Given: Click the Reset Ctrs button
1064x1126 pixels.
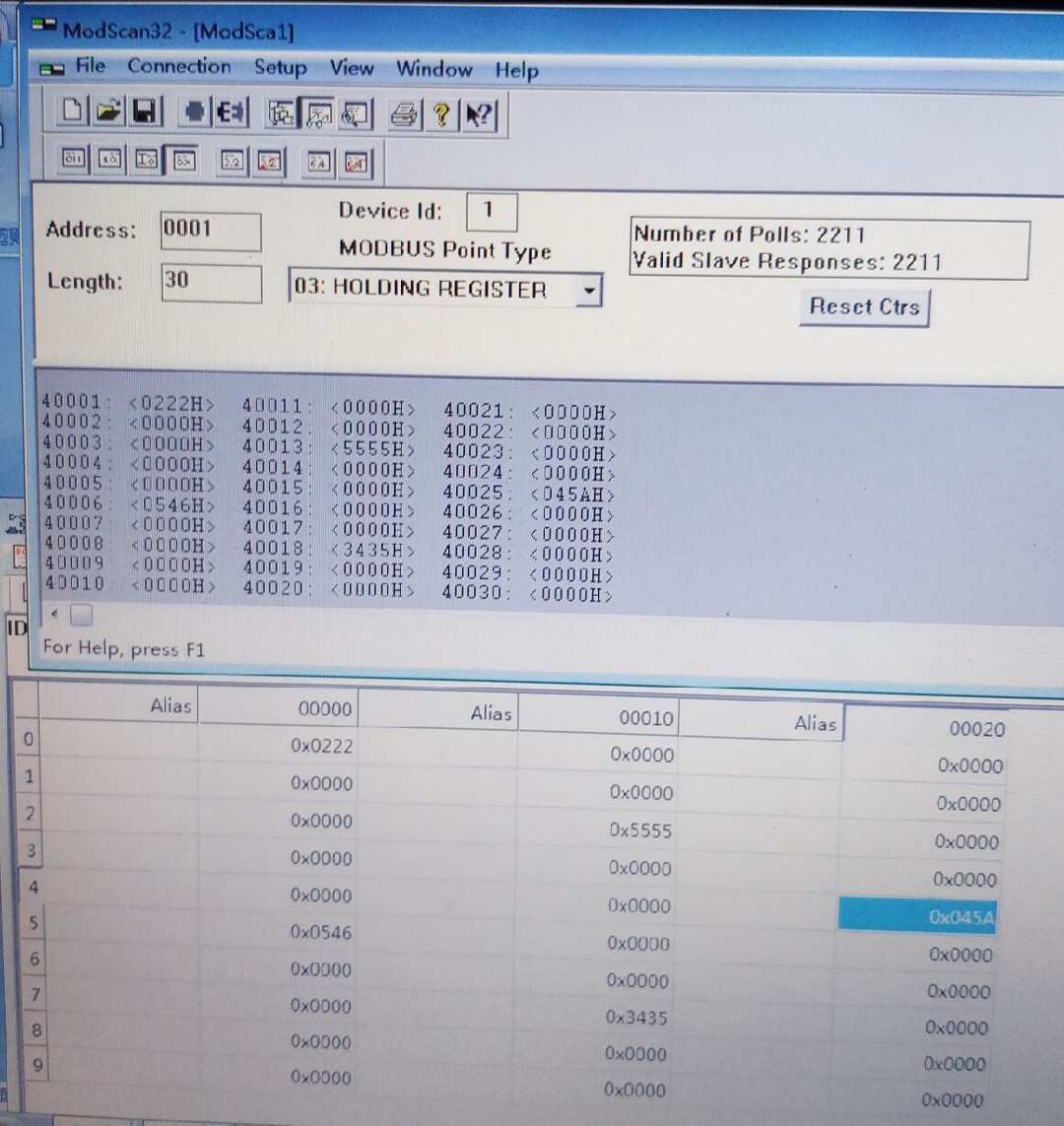Looking at the screenshot, I should click(x=864, y=307).
